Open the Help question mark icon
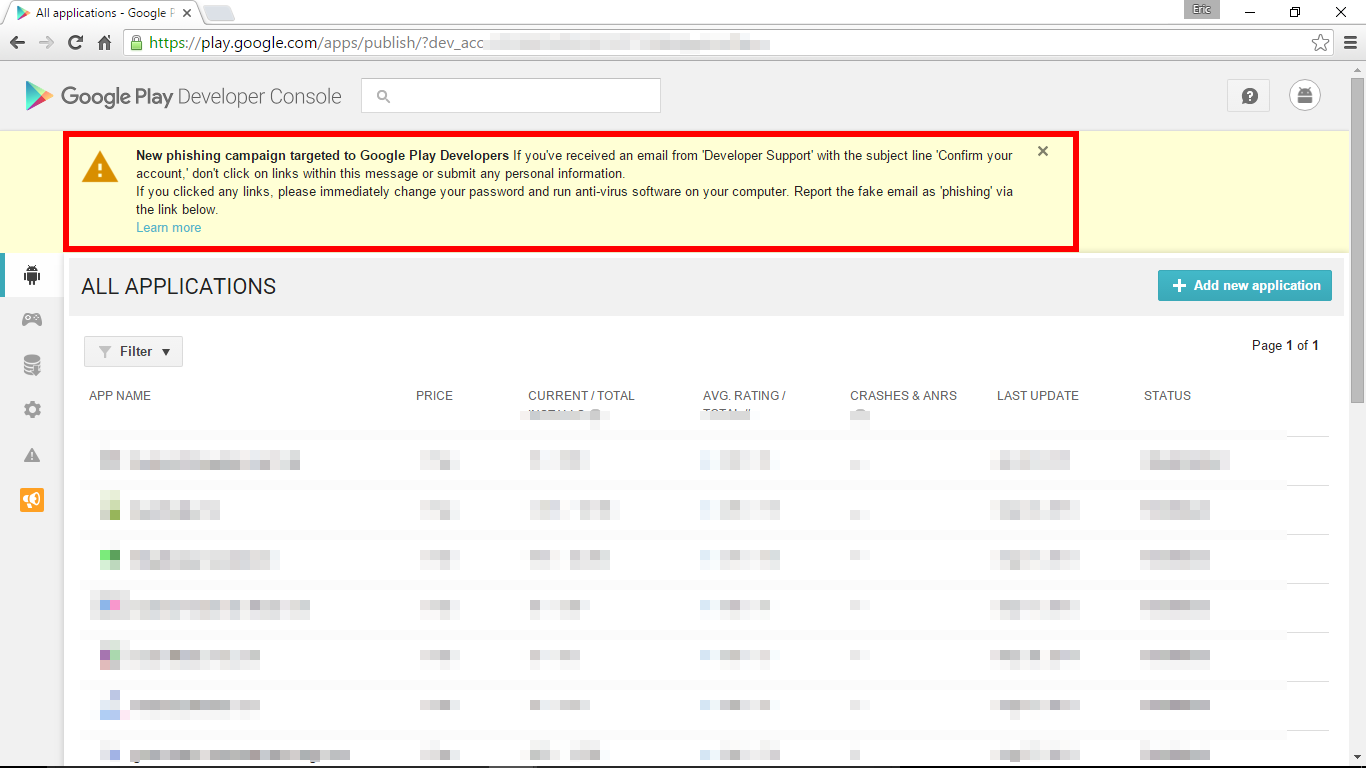 tap(1249, 96)
